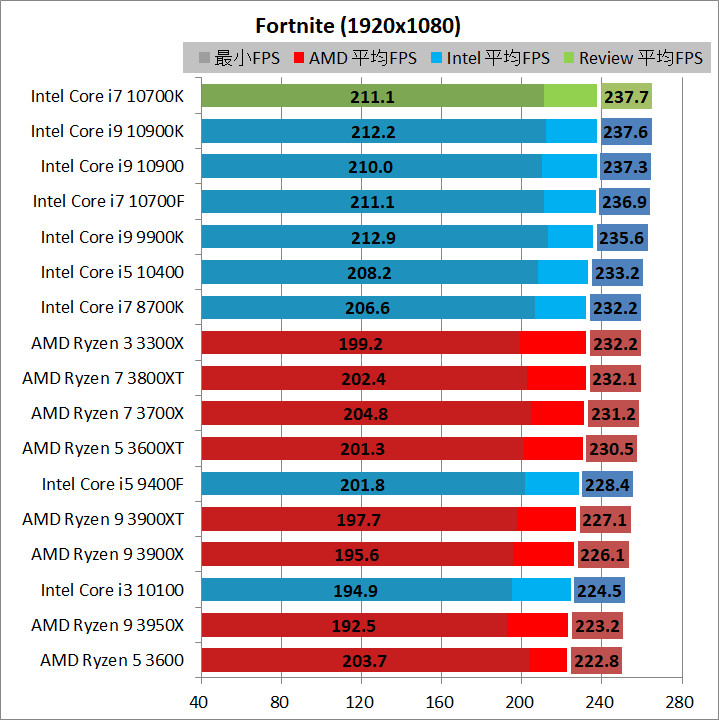The width and height of the screenshot is (719, 720).
Task: Click the 203.7 minimum value in the Ryzen 5 3600 bar
Action: tap(365, 661)
